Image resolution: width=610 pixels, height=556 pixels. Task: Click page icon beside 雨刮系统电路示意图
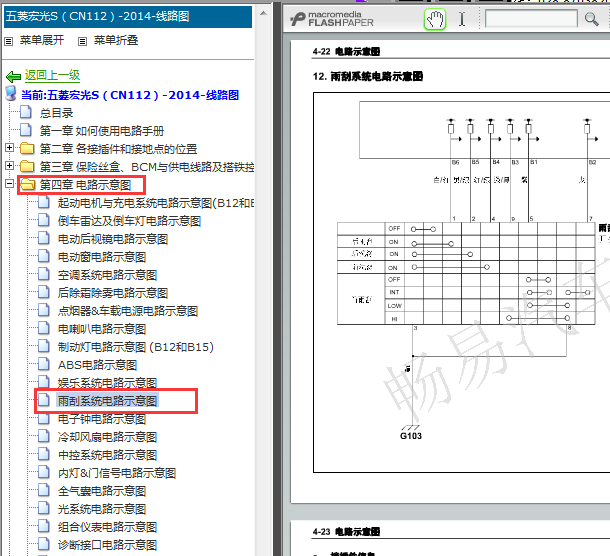(44, 400)
